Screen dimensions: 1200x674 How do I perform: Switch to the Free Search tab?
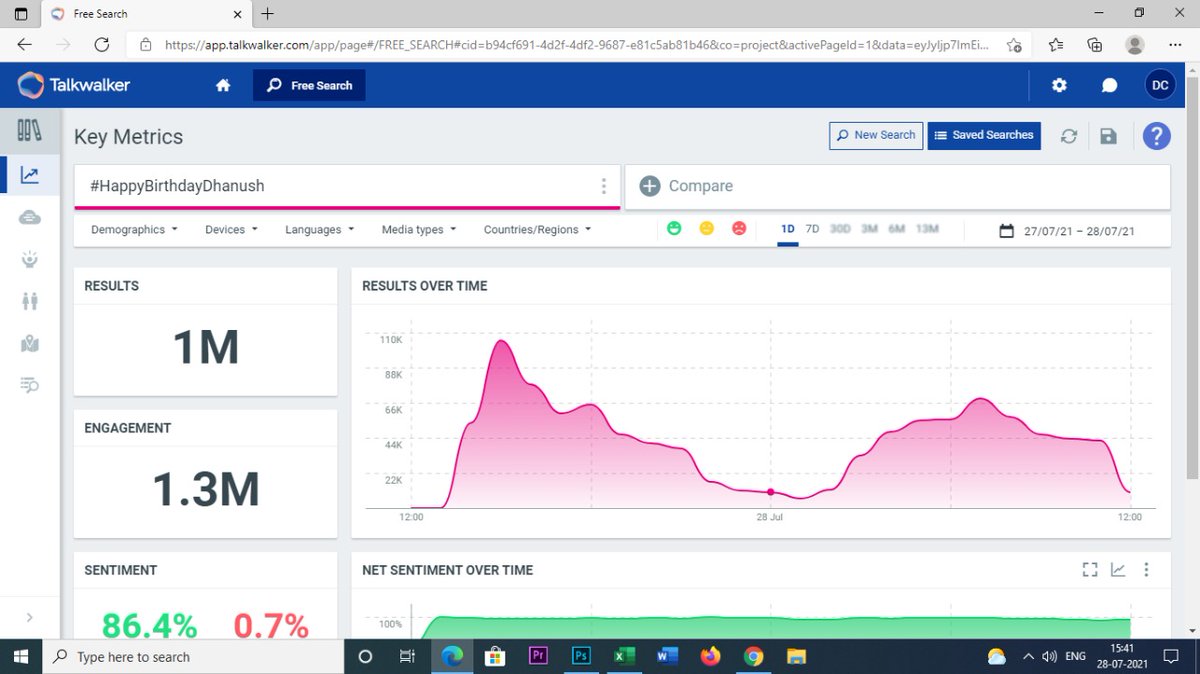(309, 86)
